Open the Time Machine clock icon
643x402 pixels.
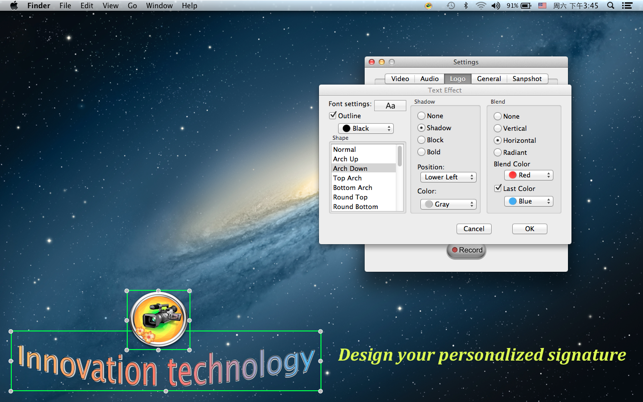451,5
